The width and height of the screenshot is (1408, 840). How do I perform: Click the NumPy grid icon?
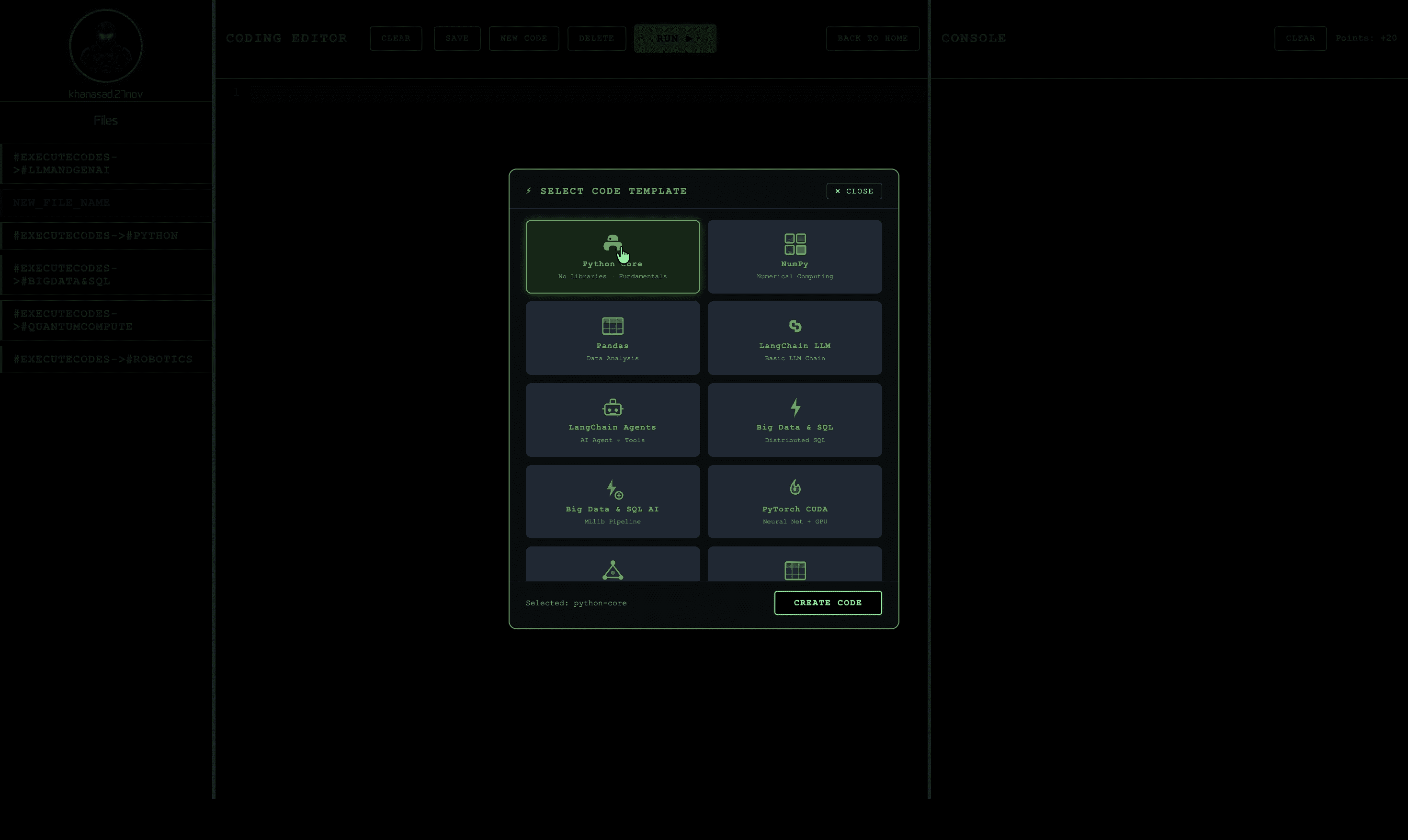(x=795, y=244)
